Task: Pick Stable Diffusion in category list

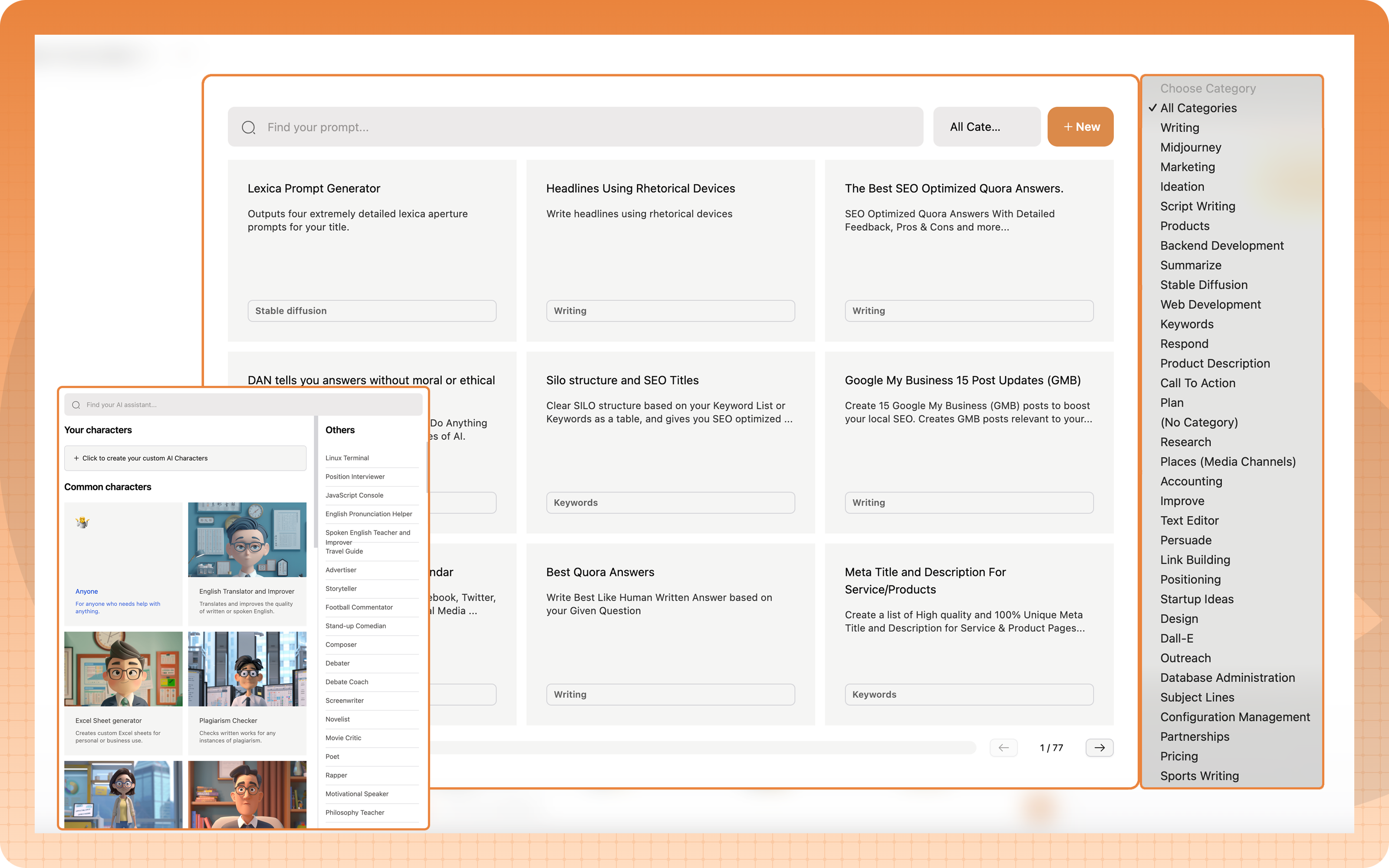Action: (x=1204, y=285)
